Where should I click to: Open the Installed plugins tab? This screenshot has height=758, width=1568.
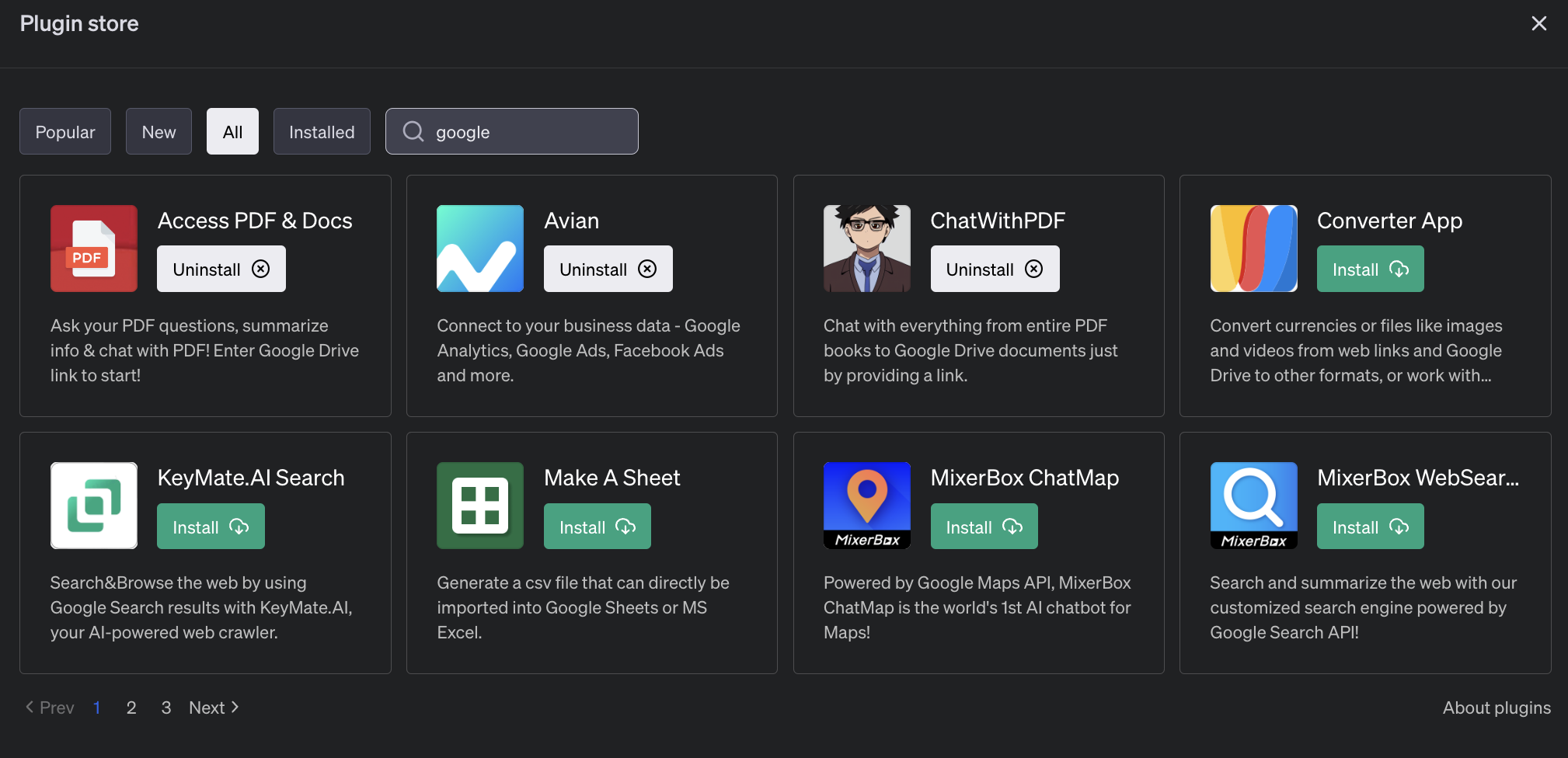tap(322, 131)
